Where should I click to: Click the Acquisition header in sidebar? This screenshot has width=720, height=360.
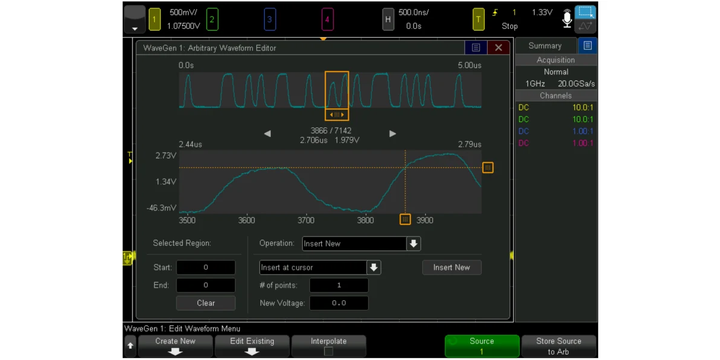point(556,60)
